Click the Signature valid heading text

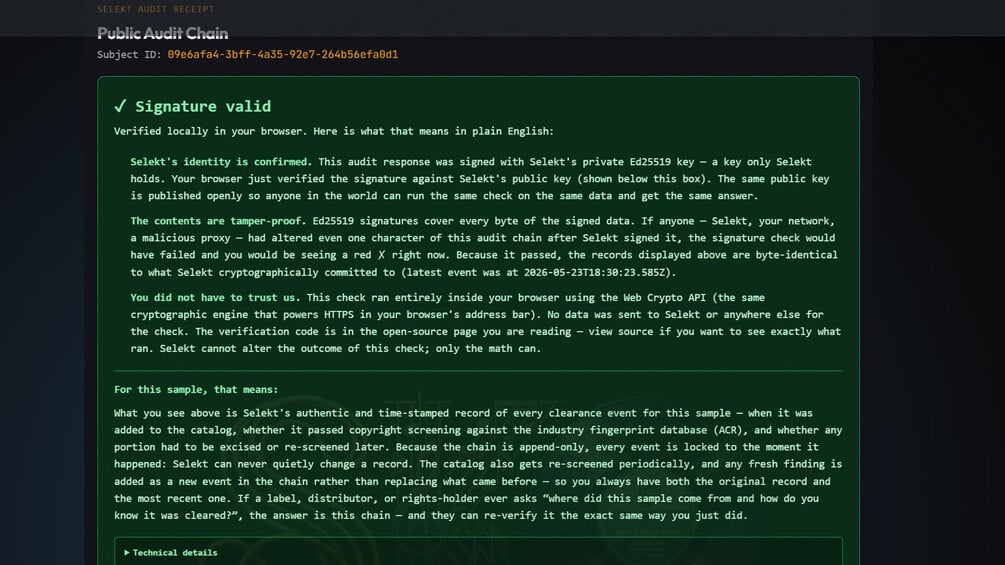pos(203,106)
